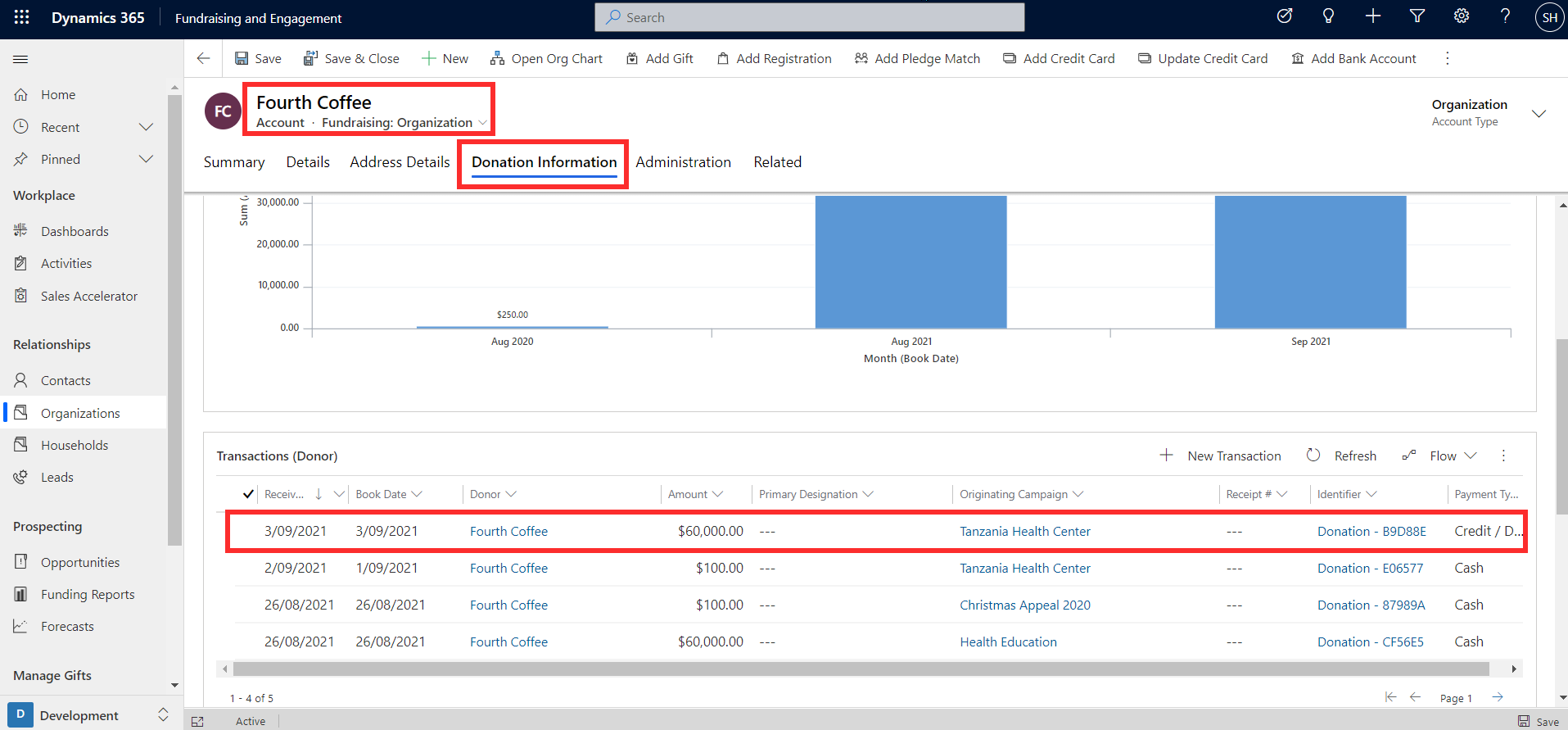Collapse the site navigation hamburger menu
This screenshot has width=1568, height=730.
tap(21, 59)
